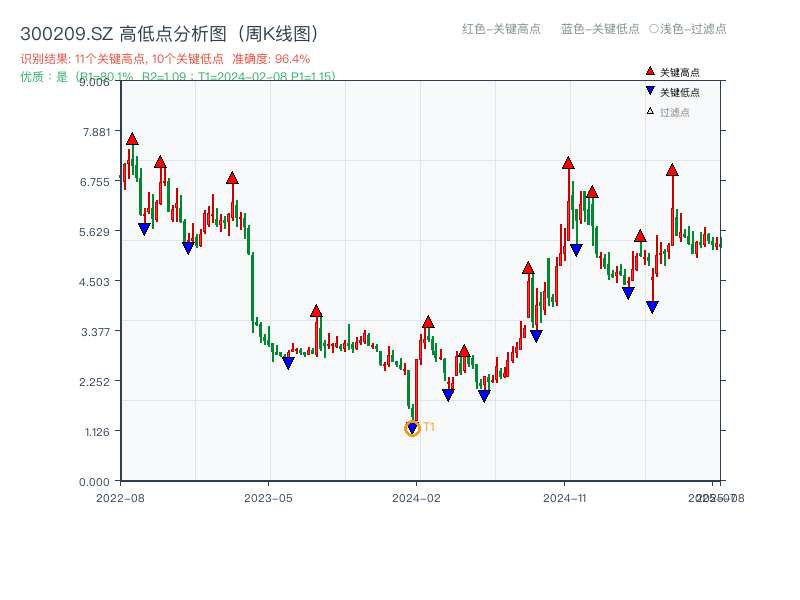Viewport: 800px width, 600px height.
Task: Click the red triangle icon in the legend
Action: [650, 72]
